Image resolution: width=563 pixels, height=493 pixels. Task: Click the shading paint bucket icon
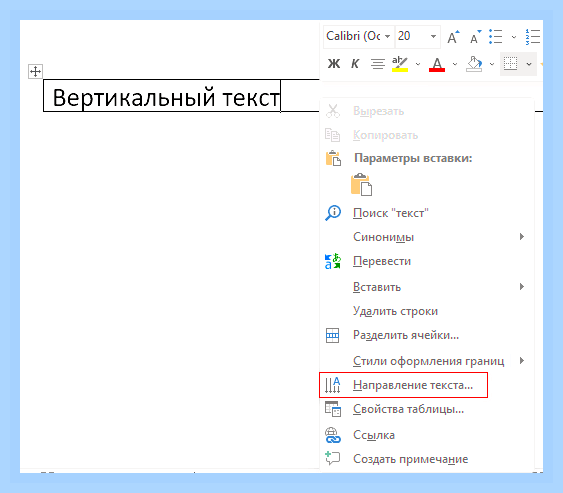coord(474,64)
